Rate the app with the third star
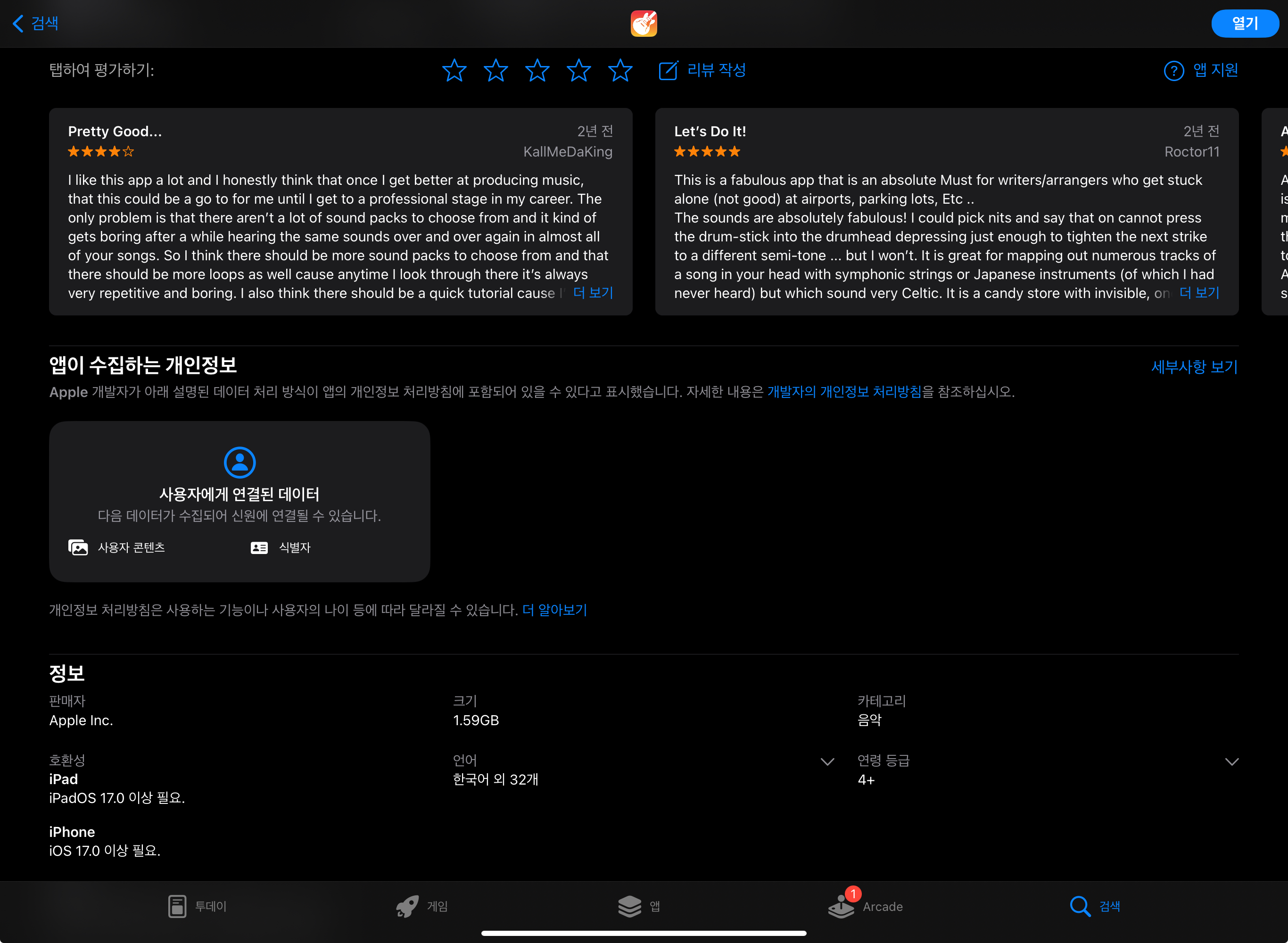The image size is (1288, 943). [x=537, y=70]
